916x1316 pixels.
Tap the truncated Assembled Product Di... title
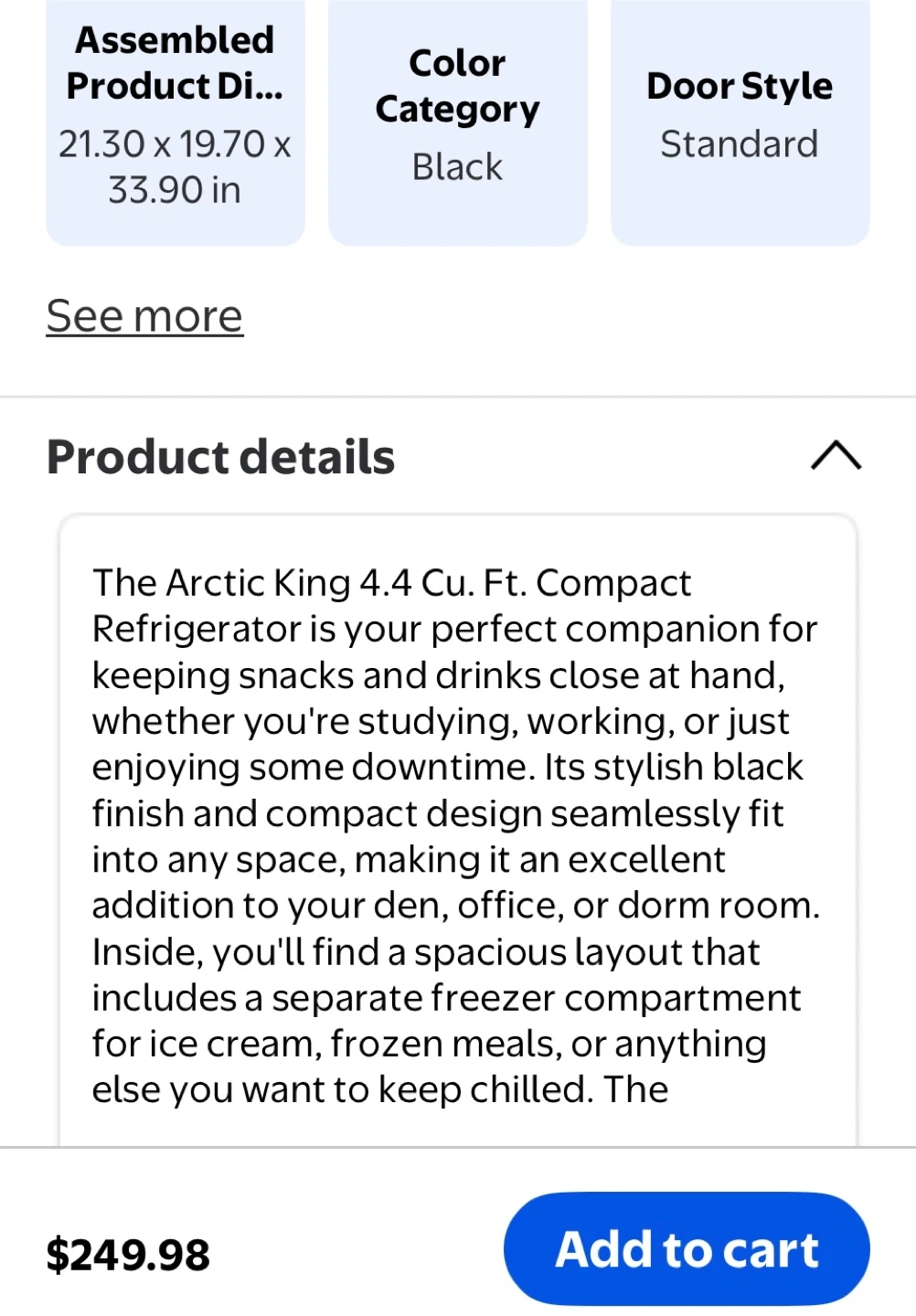[175, 63]
